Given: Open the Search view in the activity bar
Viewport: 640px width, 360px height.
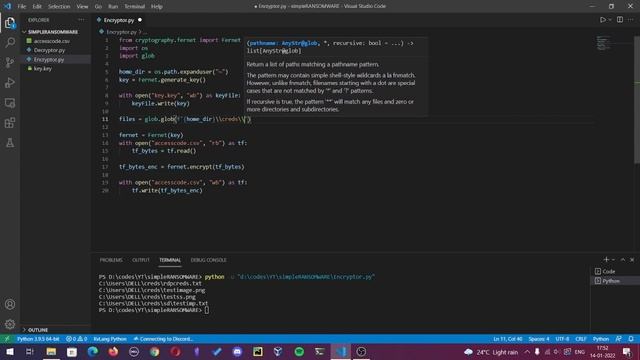Looking at the screenshot, I should 10,42.
